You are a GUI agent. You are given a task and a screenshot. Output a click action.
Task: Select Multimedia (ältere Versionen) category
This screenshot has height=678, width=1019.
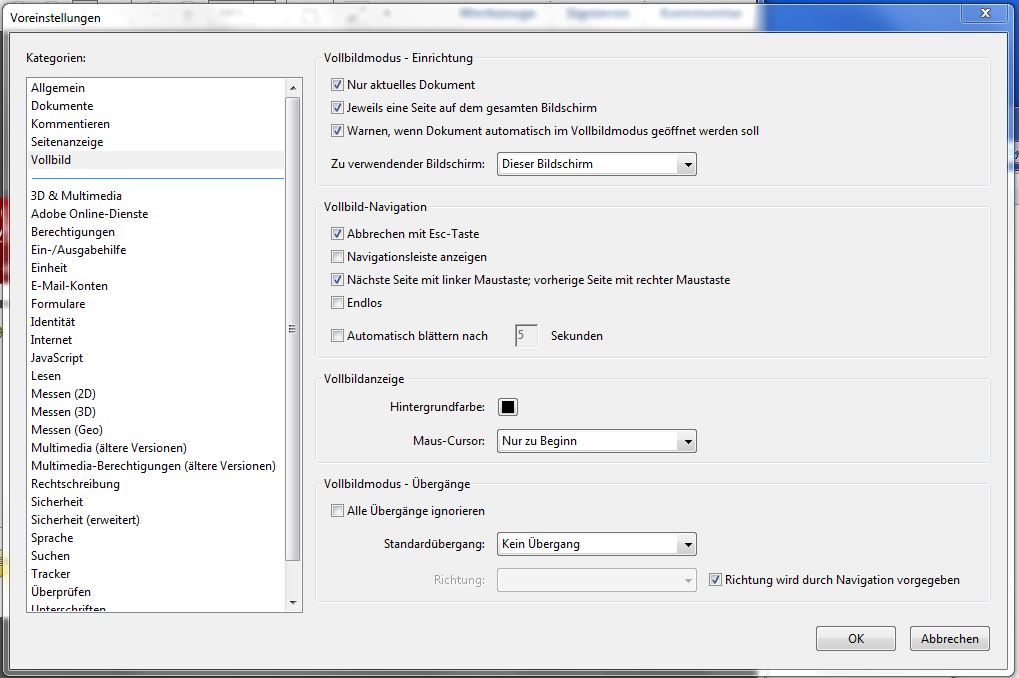(x=157, y=448)
